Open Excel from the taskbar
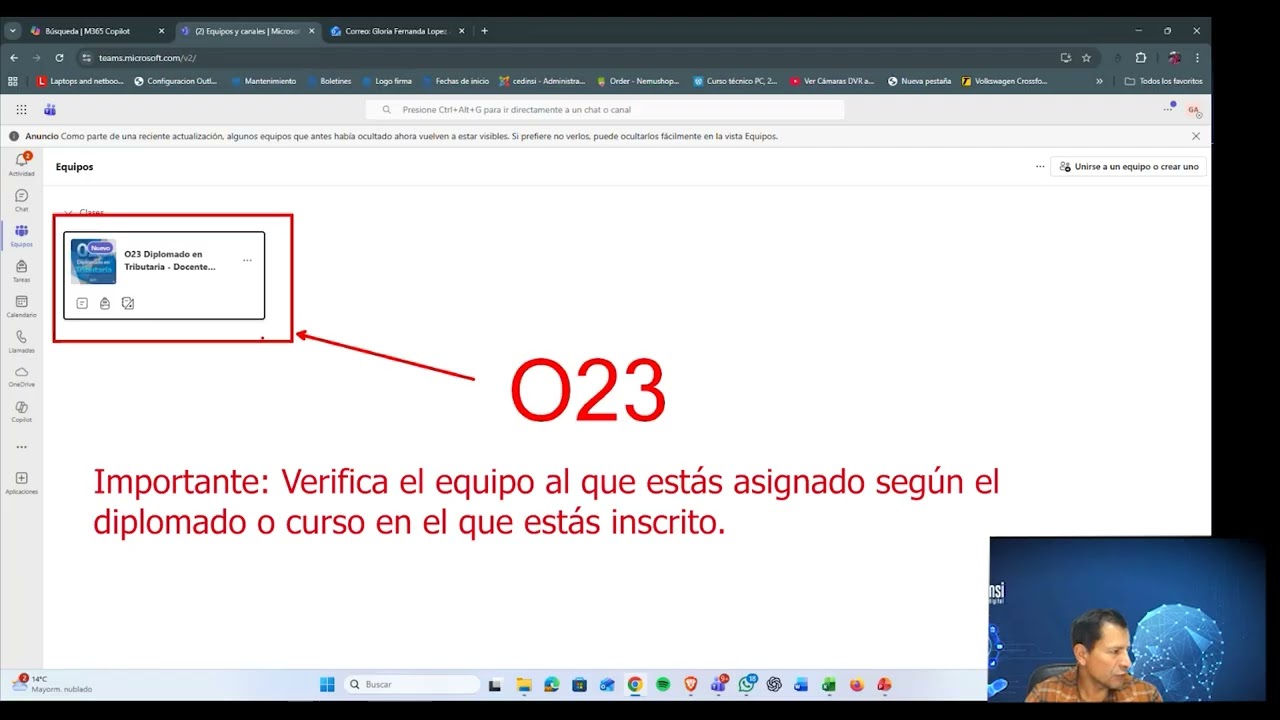1280x720 pixels. pos(829,685)
